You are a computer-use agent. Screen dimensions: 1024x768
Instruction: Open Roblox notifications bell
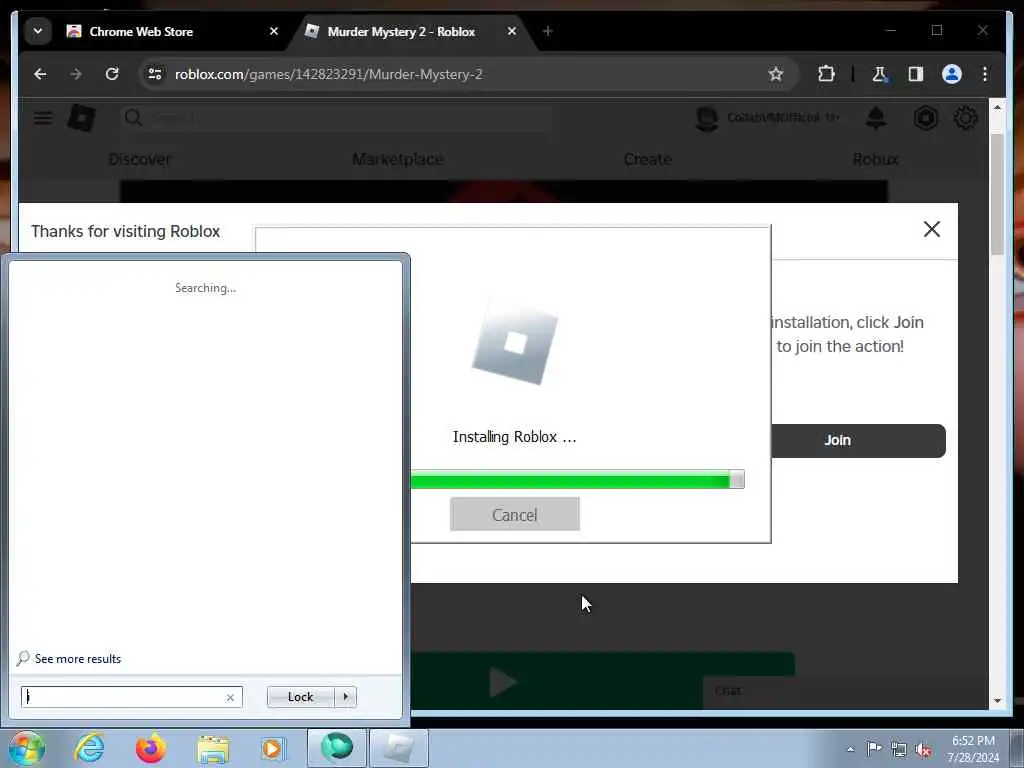click(876, 118)
